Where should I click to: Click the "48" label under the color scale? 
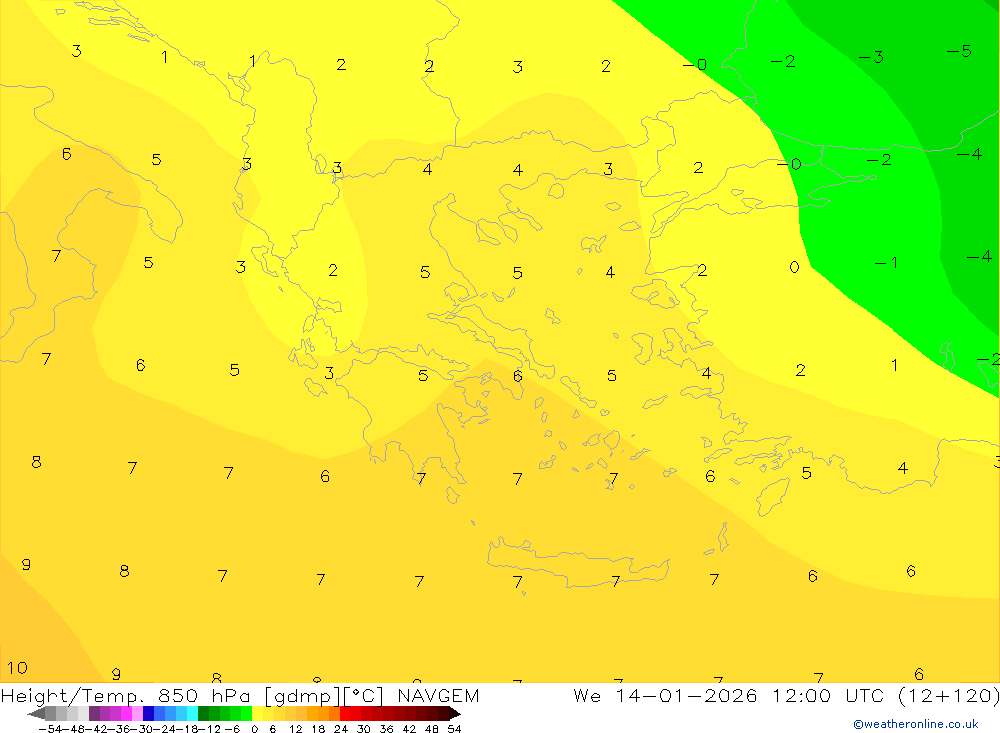coord(432,729)
